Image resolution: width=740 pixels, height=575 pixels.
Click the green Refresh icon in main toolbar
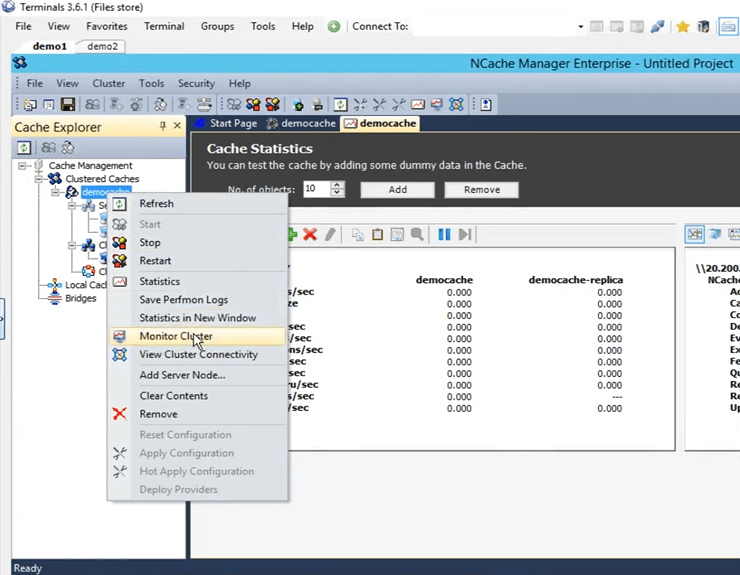coord(340,104)
